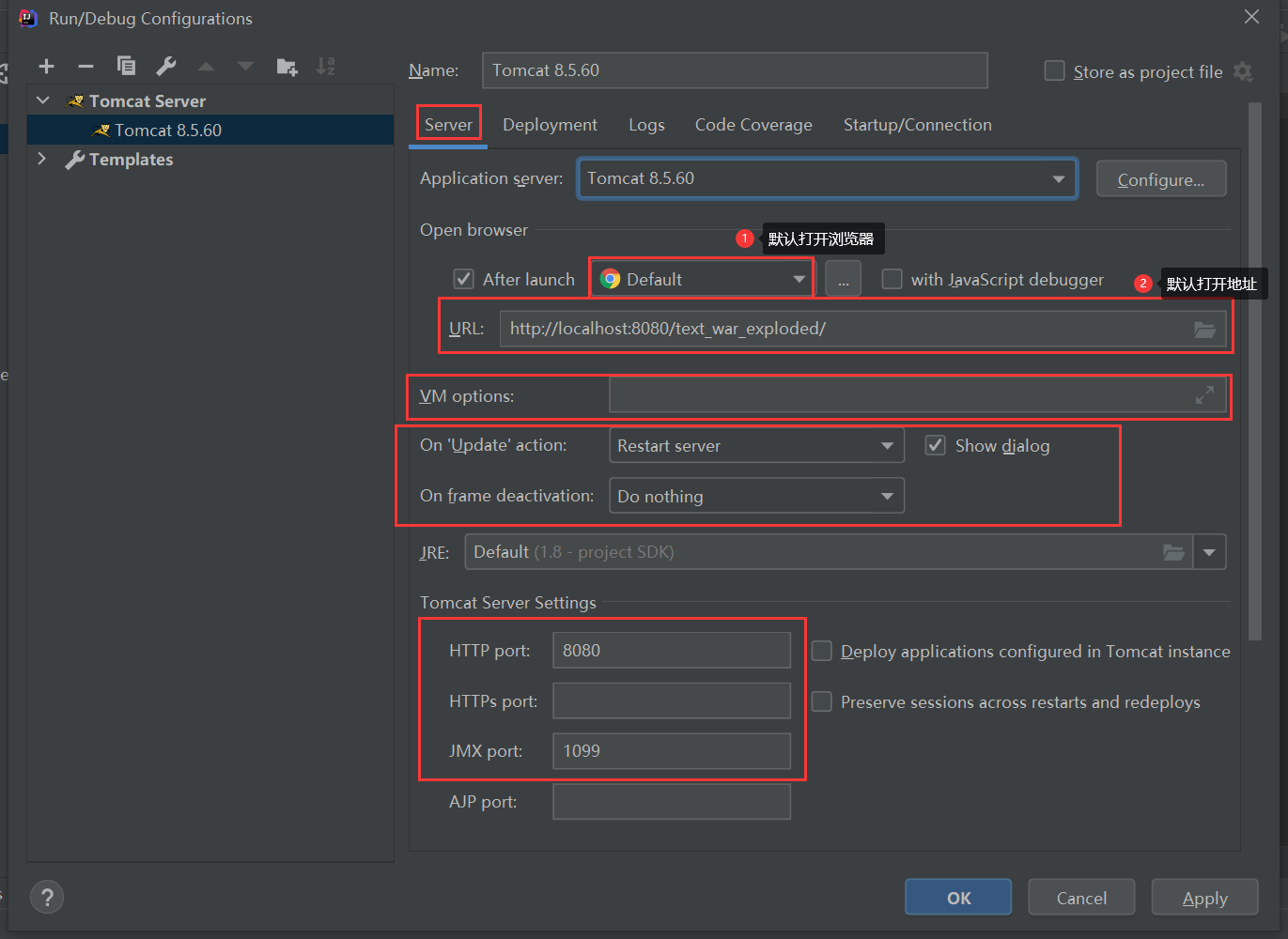Open the Code Coverage tab

click(x=753, y=124)
